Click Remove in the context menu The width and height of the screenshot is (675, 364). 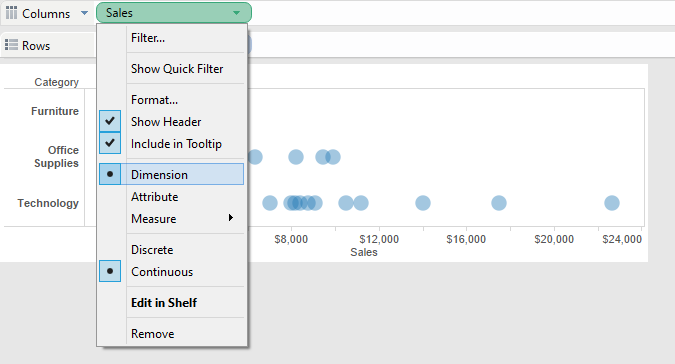point(152,334)
